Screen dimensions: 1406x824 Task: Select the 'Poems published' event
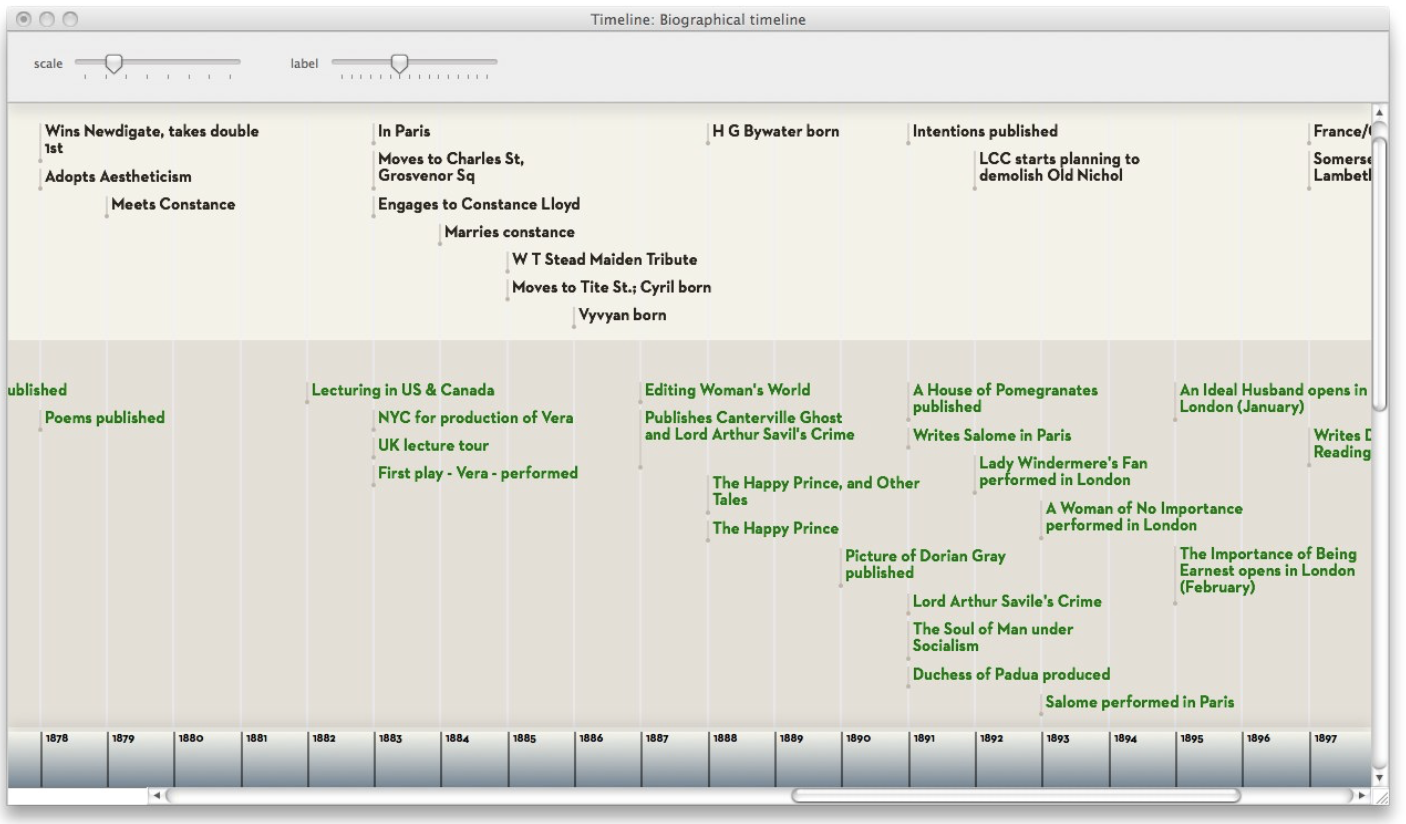(105, 418)
